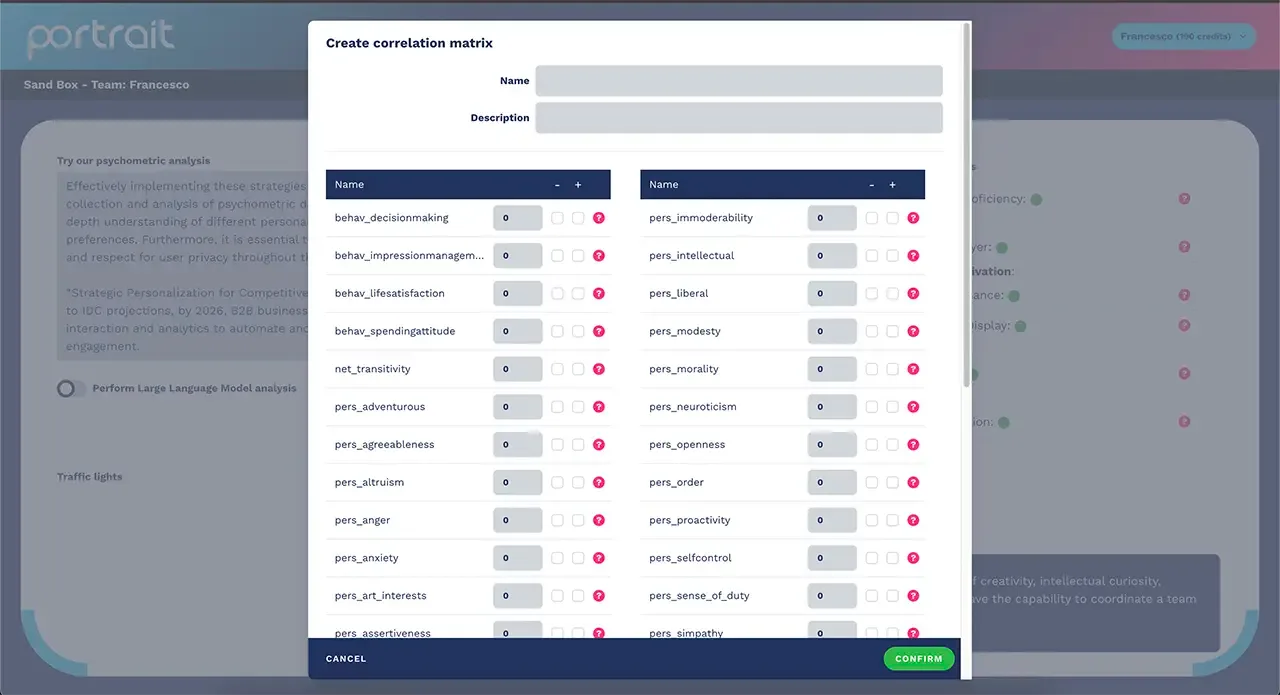1280x695 pixels.
Task: Open help icon for net_transitivity row
Action: click(x=599, y=369)
